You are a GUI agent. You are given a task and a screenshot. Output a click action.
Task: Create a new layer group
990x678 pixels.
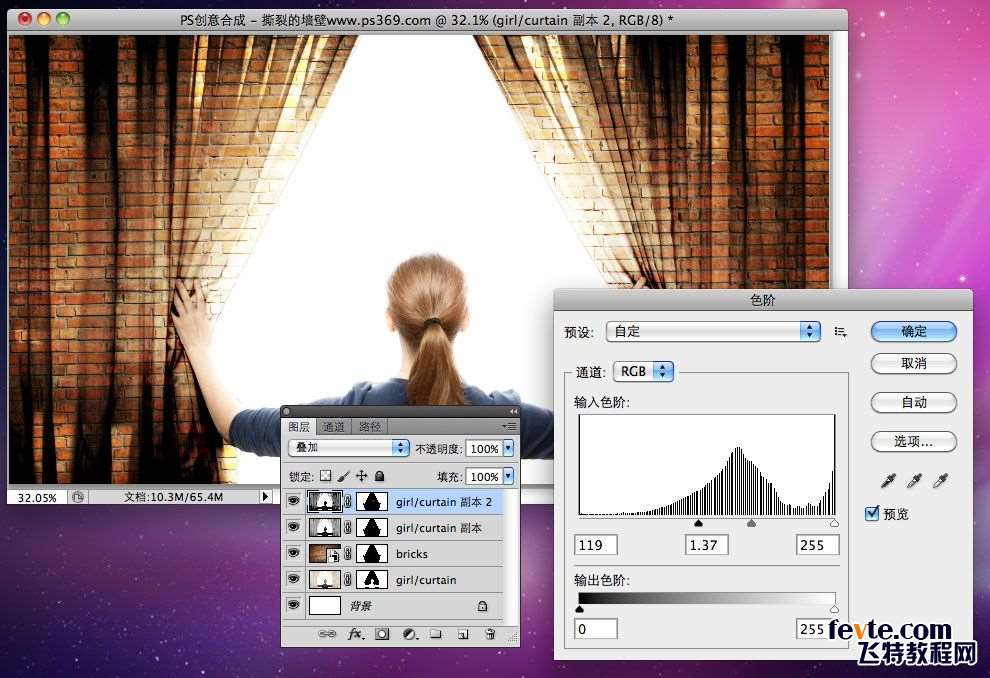[436, 634]
